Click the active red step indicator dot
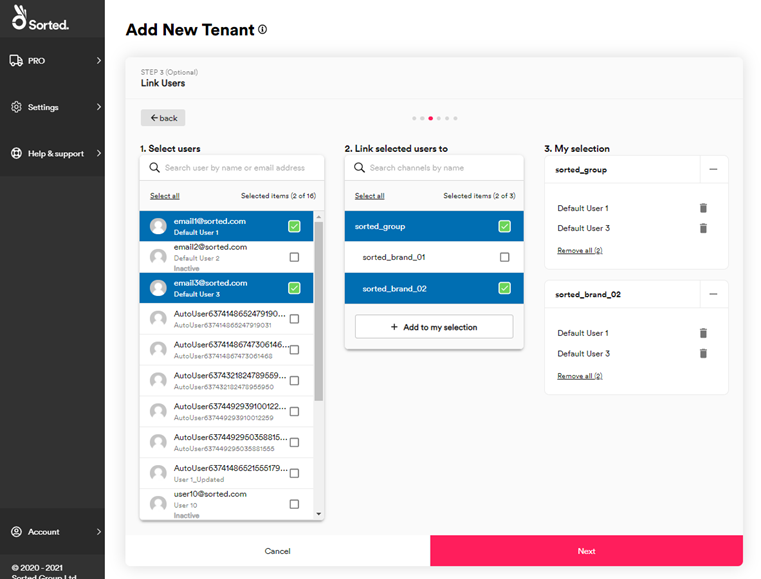Image resolution: width=761 pixels, height=579 pixels. click(430, 118)
